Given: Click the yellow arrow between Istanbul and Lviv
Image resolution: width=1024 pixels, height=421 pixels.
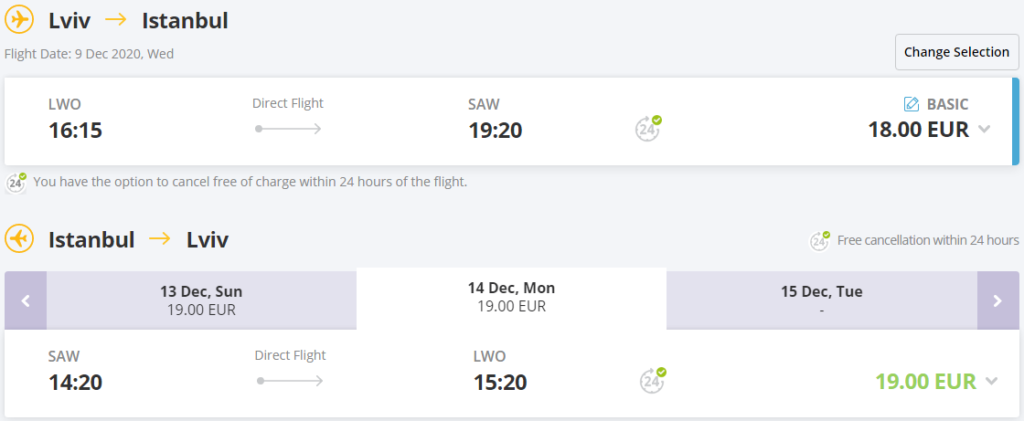Looking at the screenshot, I should click(160, 240).
